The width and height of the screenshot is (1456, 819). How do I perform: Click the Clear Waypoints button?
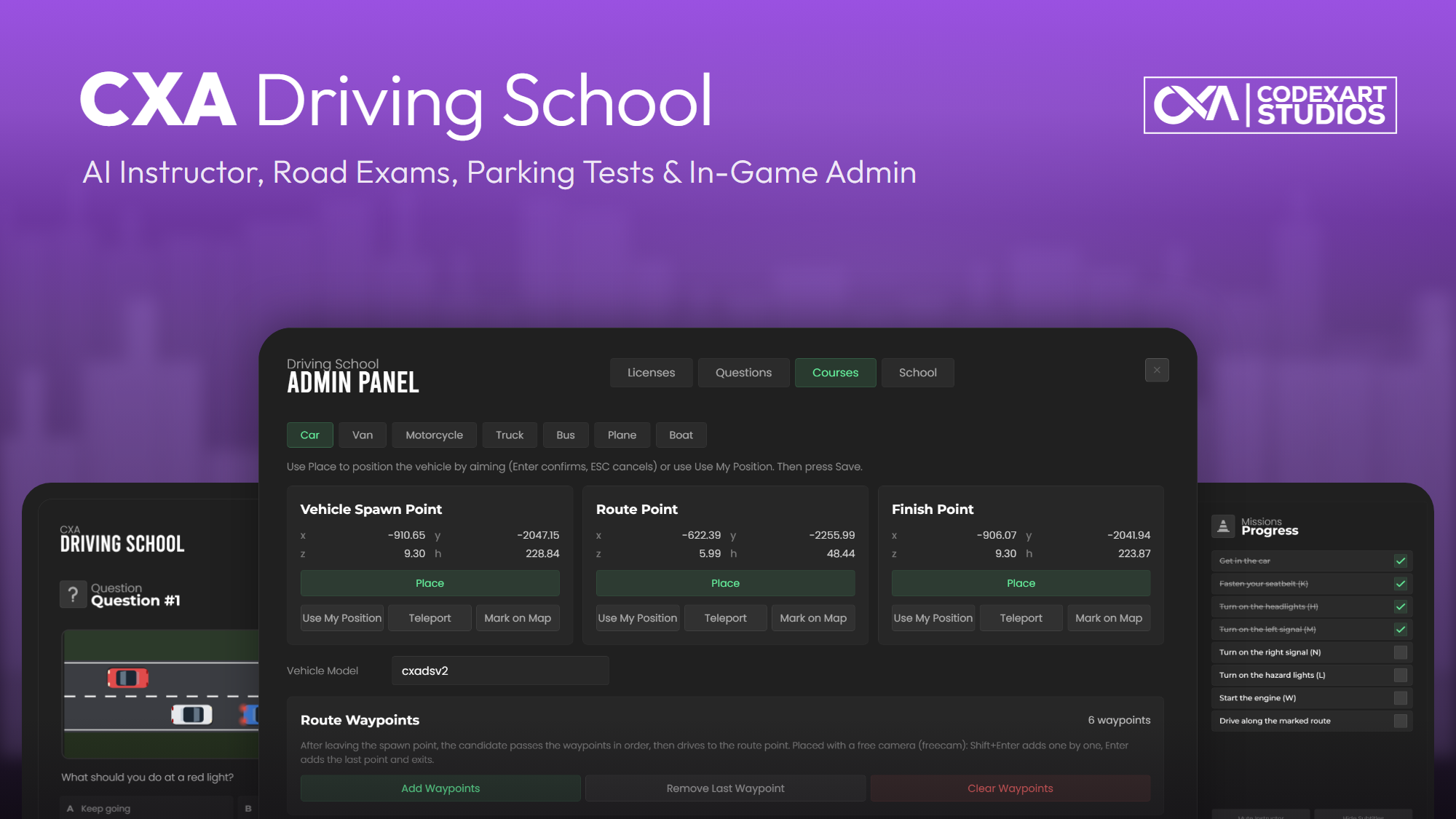coord(1010,788)
